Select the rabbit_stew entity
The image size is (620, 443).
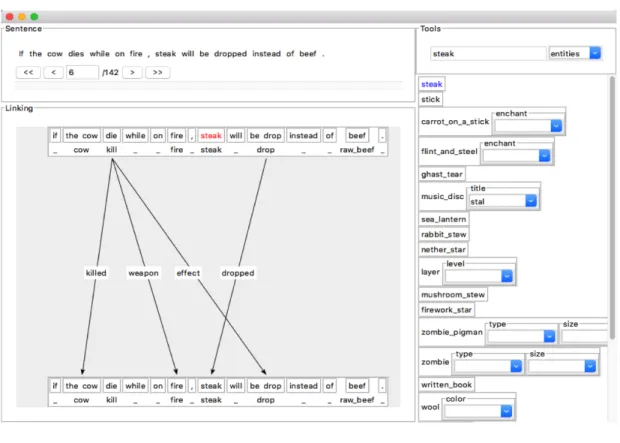(444, 235)
